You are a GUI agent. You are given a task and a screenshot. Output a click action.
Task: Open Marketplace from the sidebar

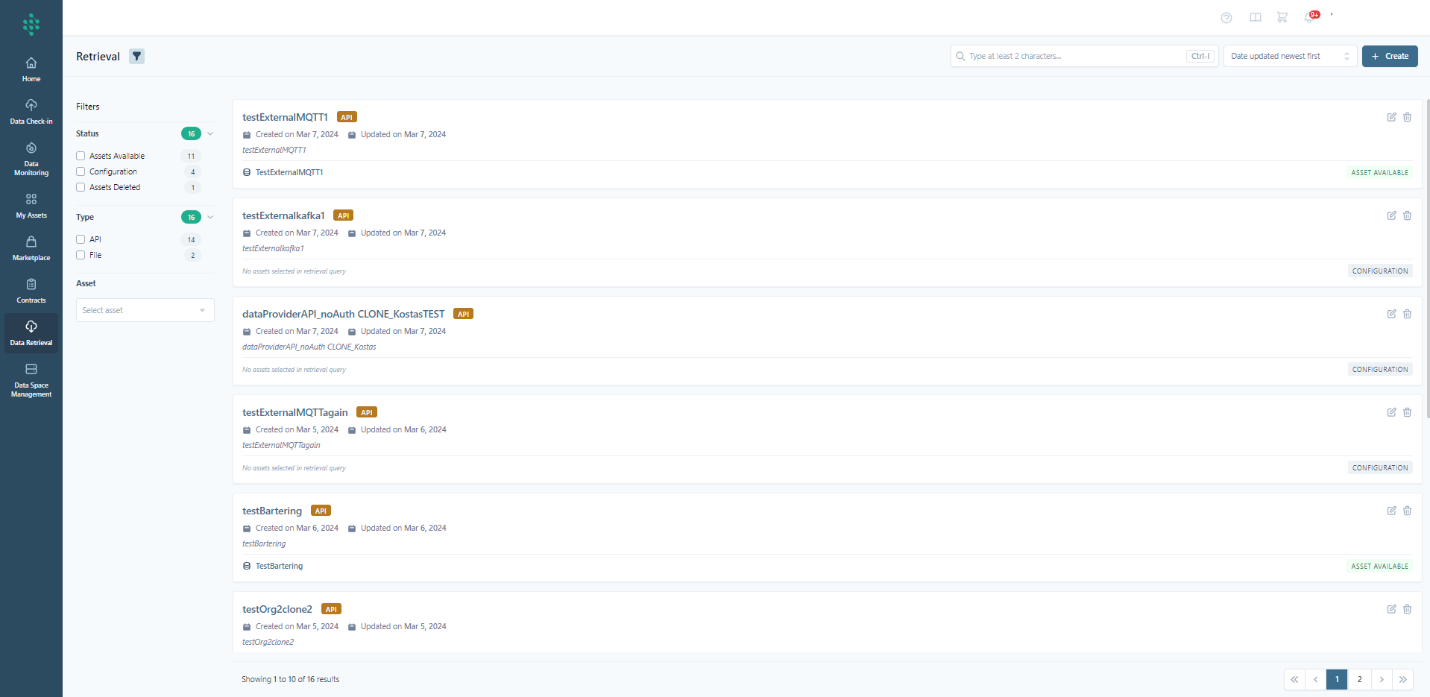coord(31,248)
